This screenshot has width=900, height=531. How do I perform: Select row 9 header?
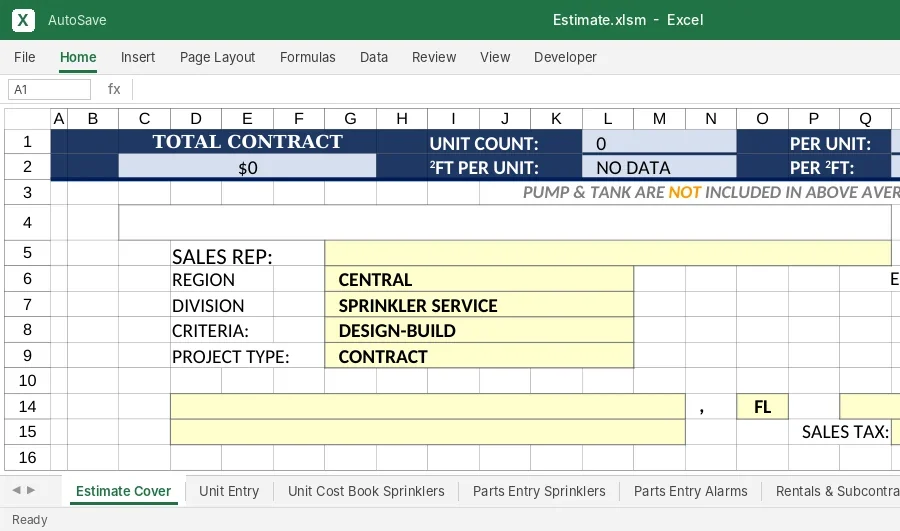(x=27, y=355)
